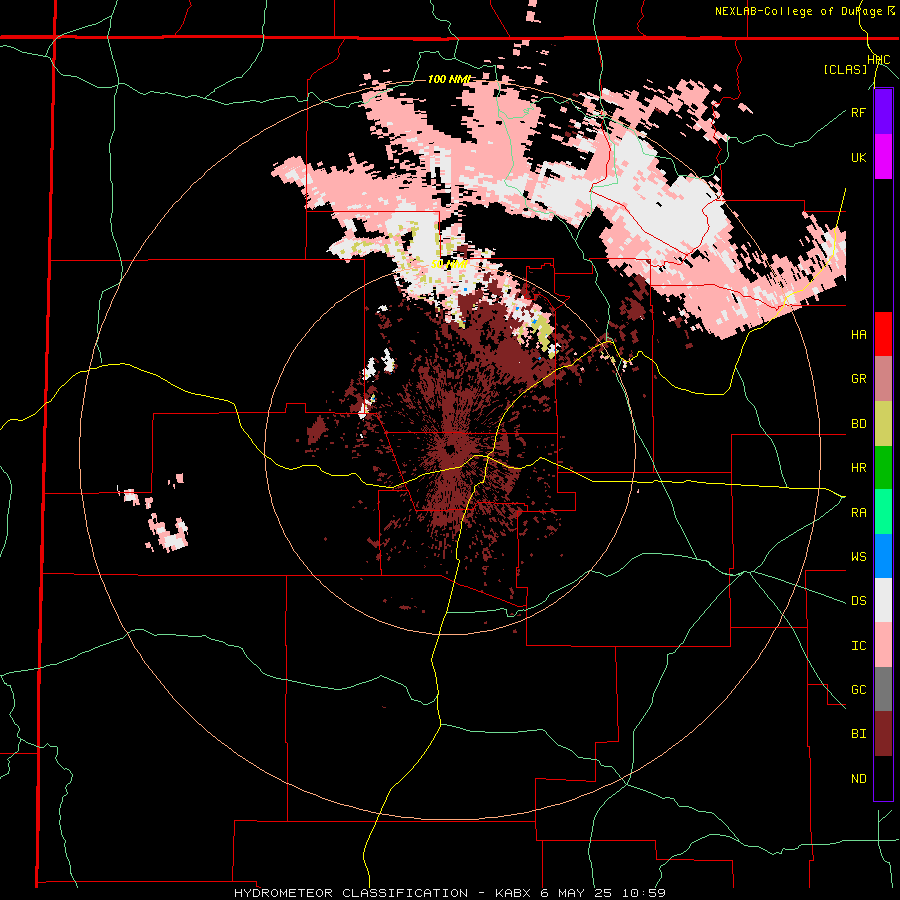Select the blue WS legend swatch
This screenshot has width=900, height=900.
[x=883, y=556]
